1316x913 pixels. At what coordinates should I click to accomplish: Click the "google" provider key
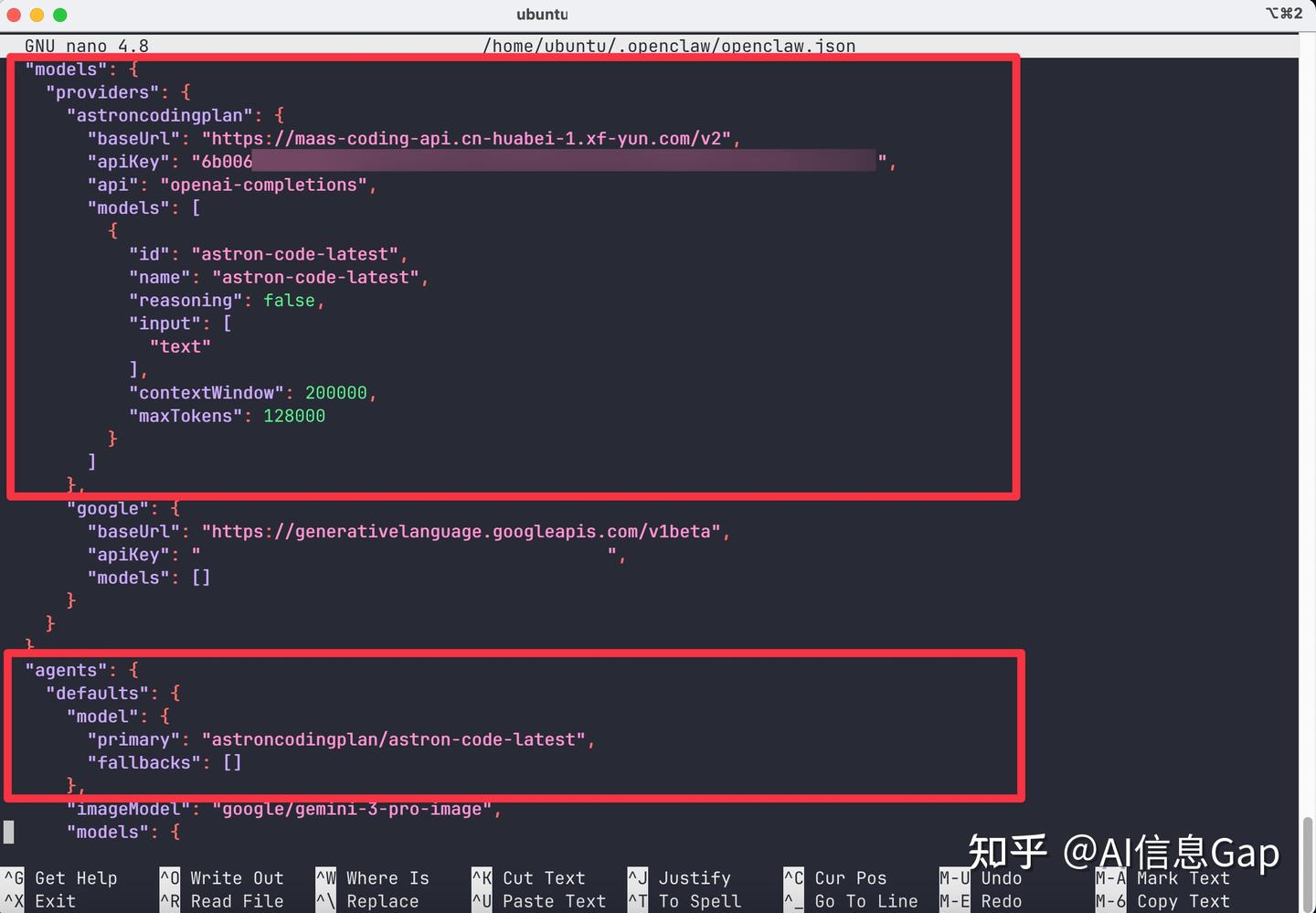108,509
